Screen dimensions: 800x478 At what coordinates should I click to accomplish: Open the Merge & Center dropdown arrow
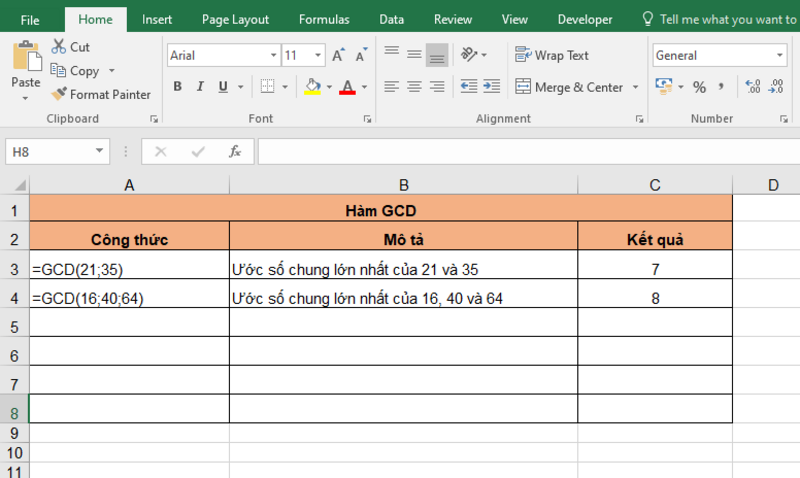[636, 87]
